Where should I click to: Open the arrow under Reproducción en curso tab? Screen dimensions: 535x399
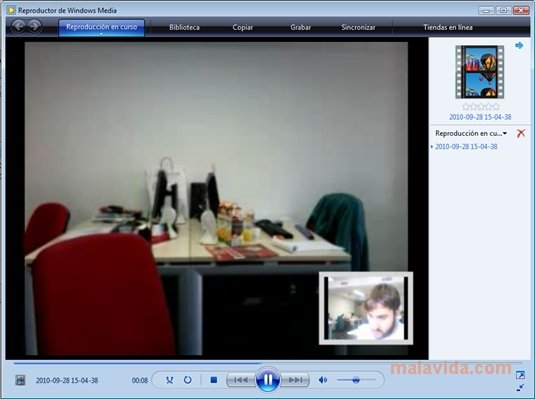coord(101,34)
